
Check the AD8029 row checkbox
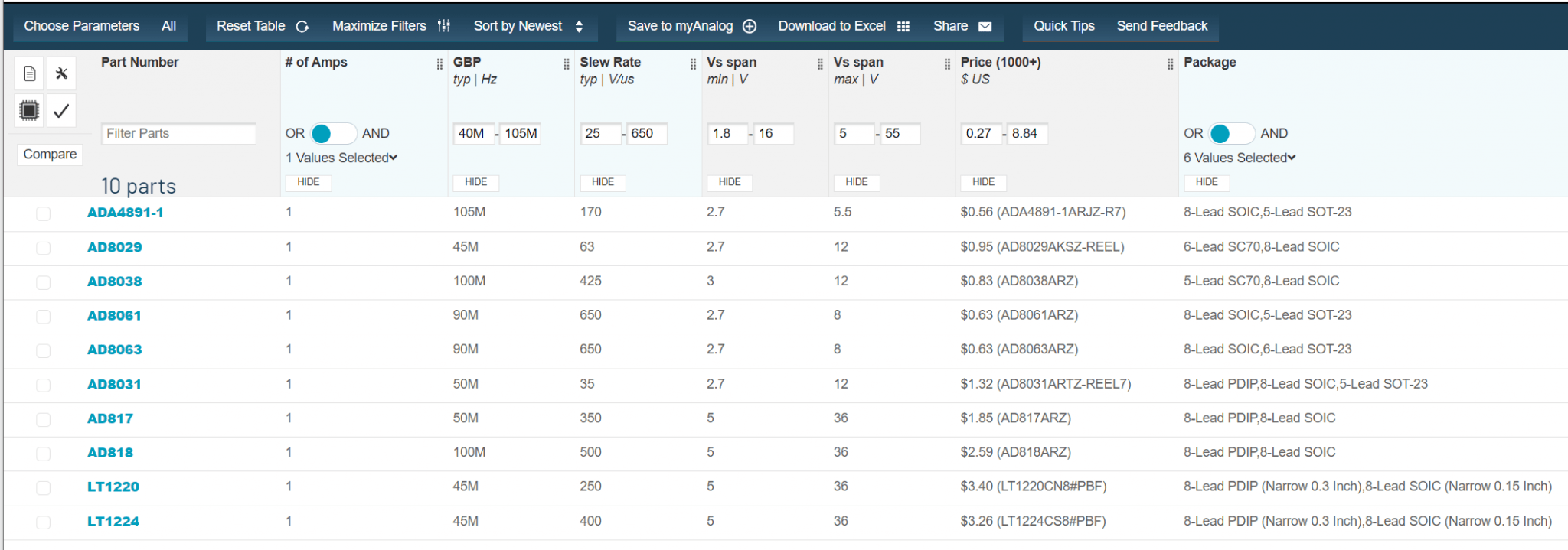click(44, 248)
